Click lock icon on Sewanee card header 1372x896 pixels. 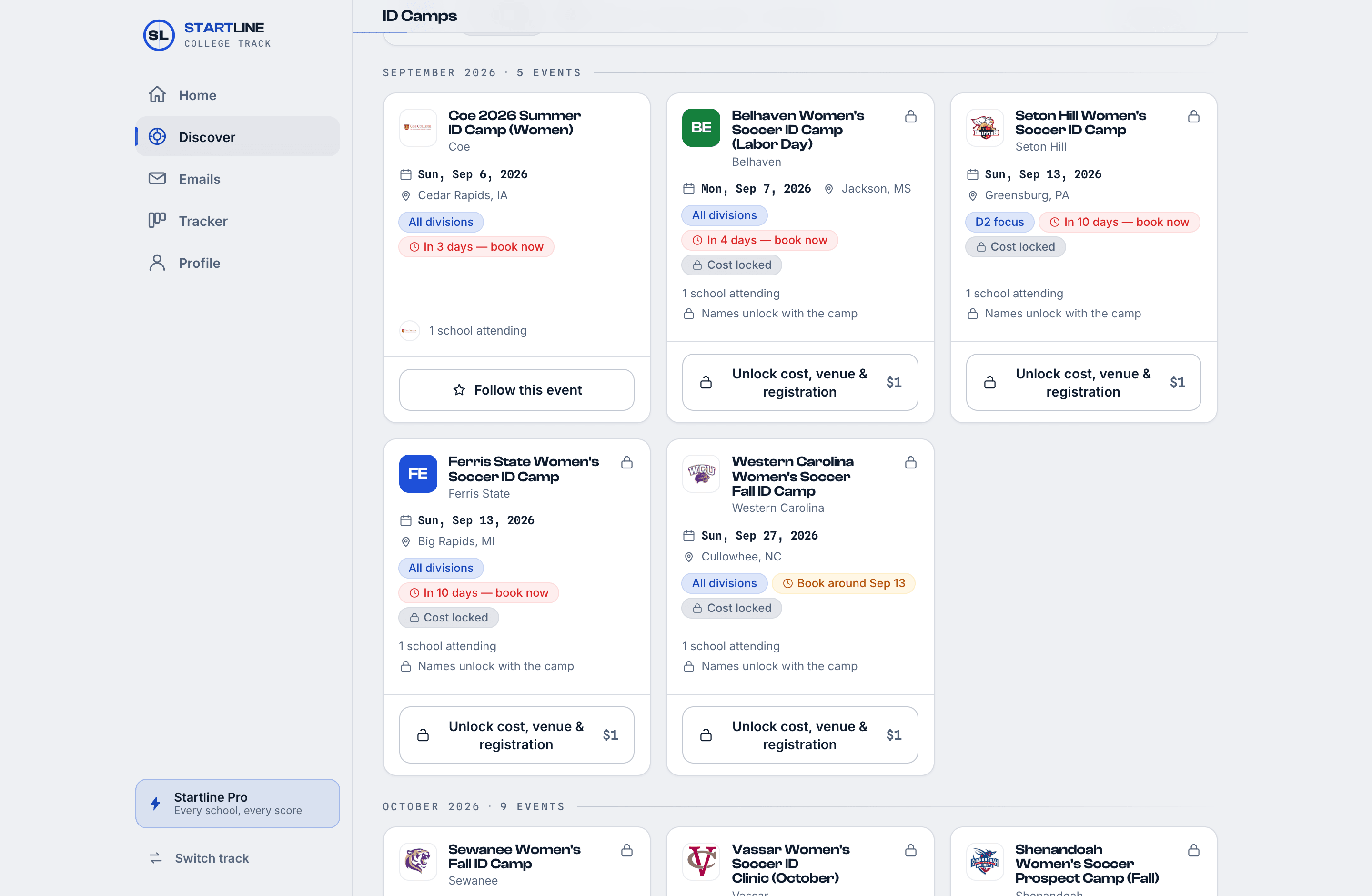(x=627, y=850)
